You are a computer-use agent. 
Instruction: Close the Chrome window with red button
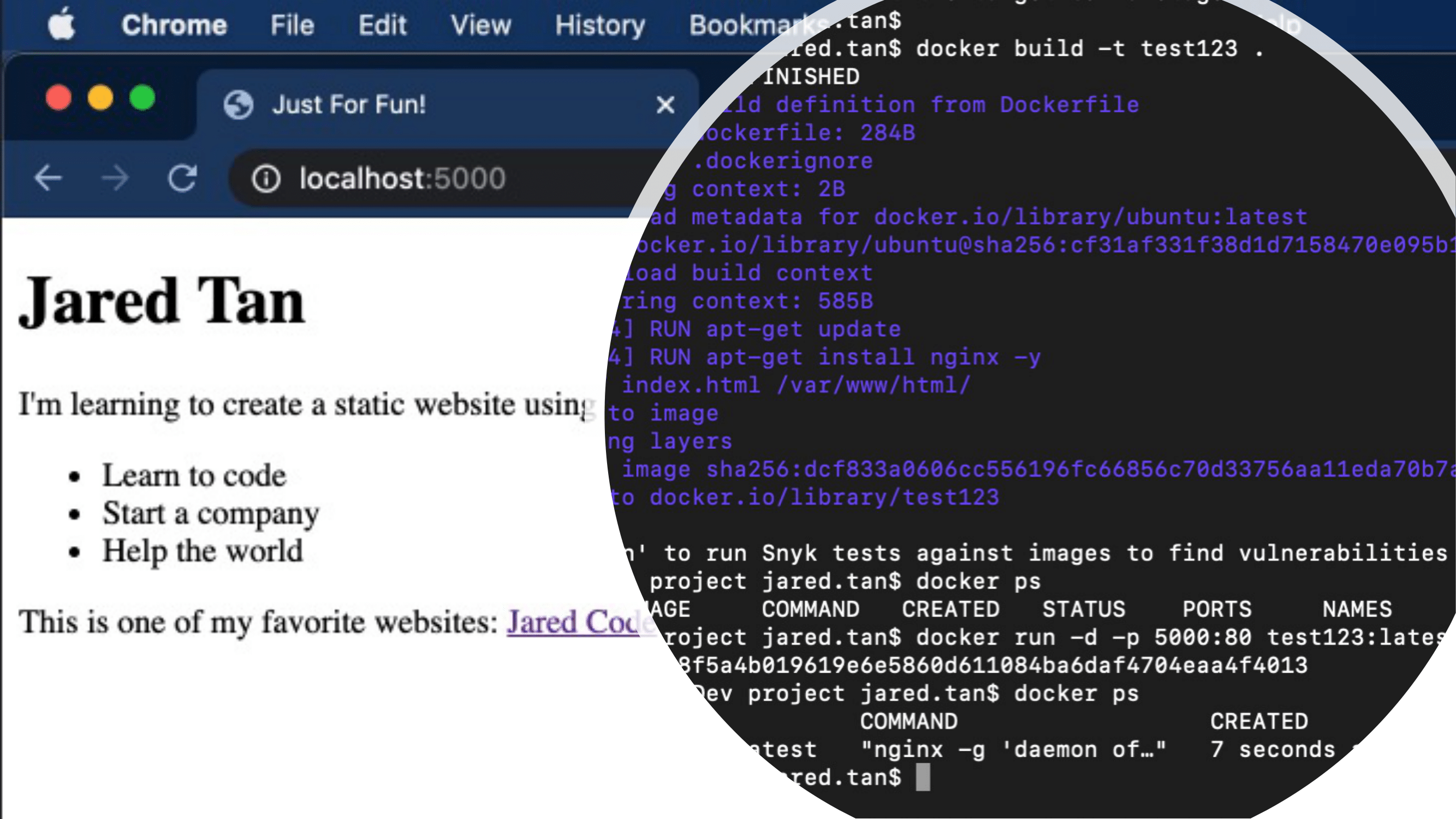(x=58, y=98)
